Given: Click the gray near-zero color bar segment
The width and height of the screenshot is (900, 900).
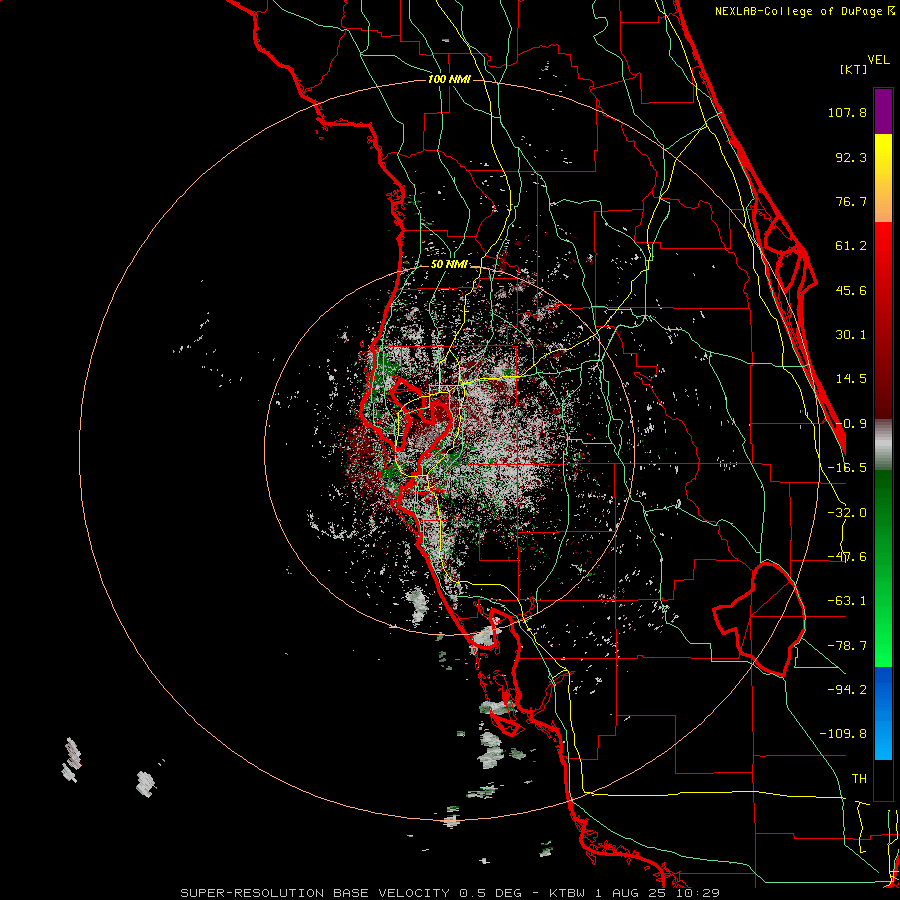Looking at the screenshot, I should [883, 445].
